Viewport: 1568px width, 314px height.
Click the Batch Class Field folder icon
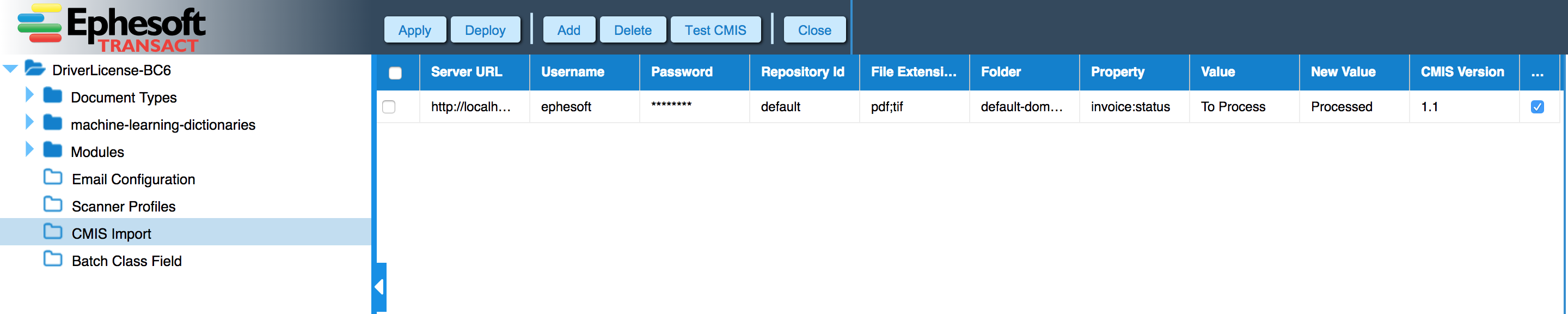[x=53, y=259]
